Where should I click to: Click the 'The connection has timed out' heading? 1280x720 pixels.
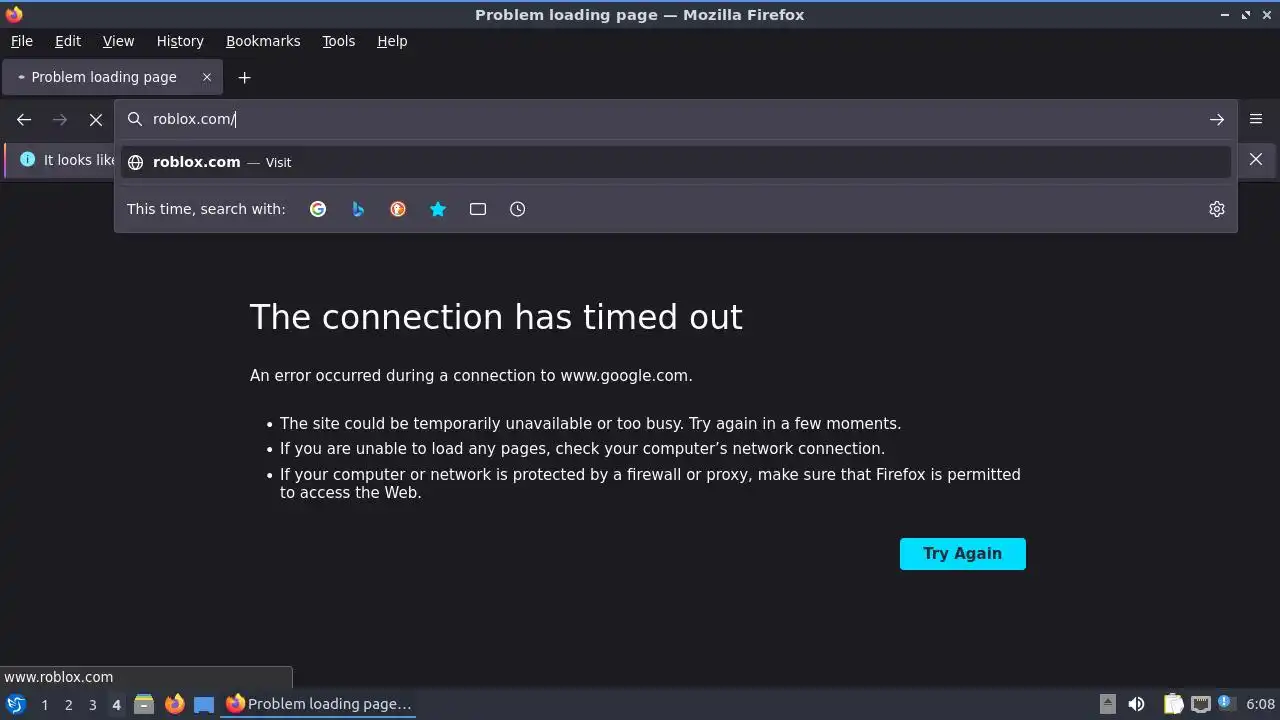click(496, 317)
